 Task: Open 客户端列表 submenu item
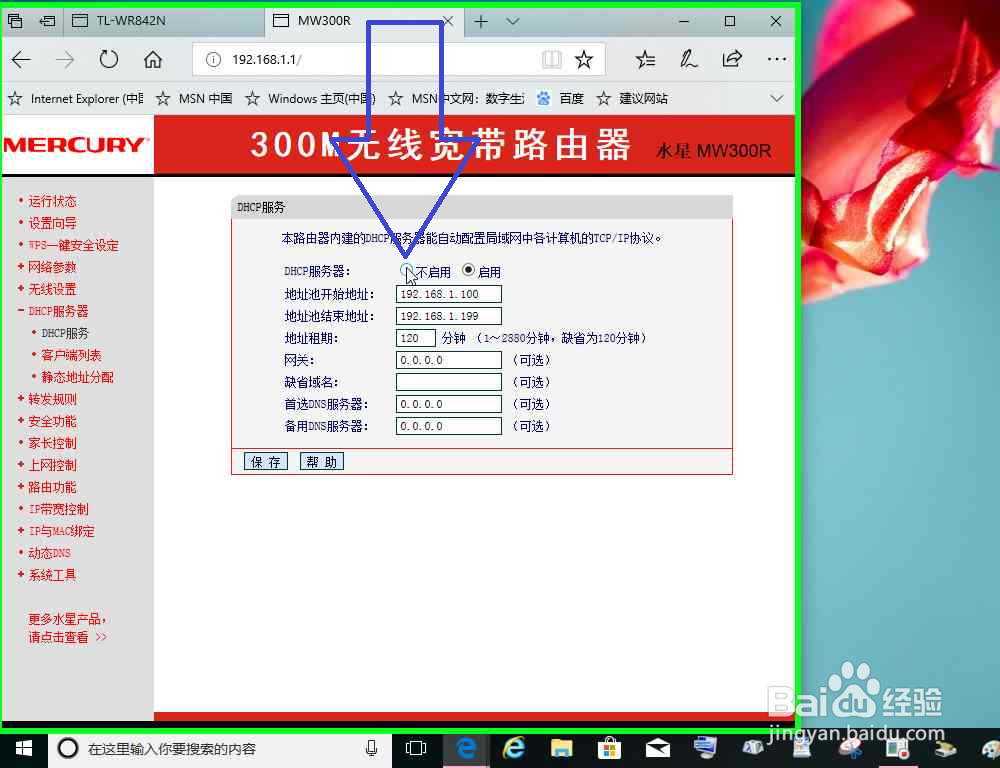(71, 355)
